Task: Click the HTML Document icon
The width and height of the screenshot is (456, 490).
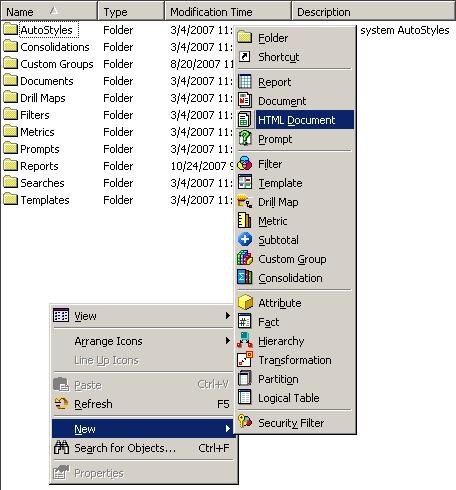Action: [x=245, y=120]
